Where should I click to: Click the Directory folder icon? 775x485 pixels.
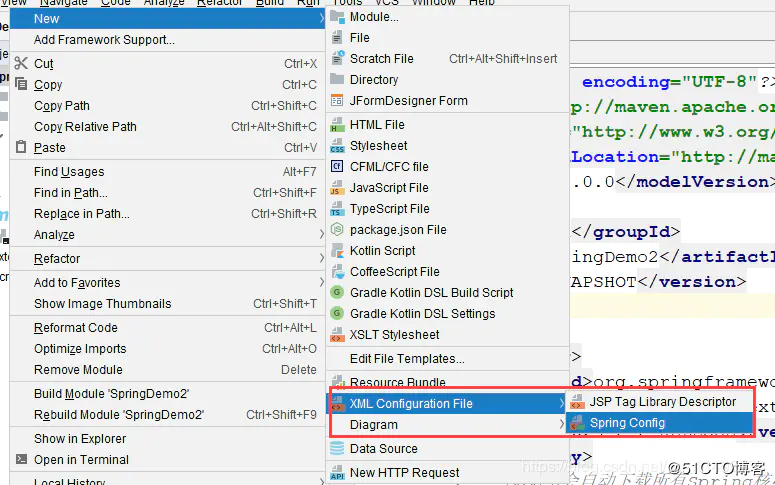[337, 79]
